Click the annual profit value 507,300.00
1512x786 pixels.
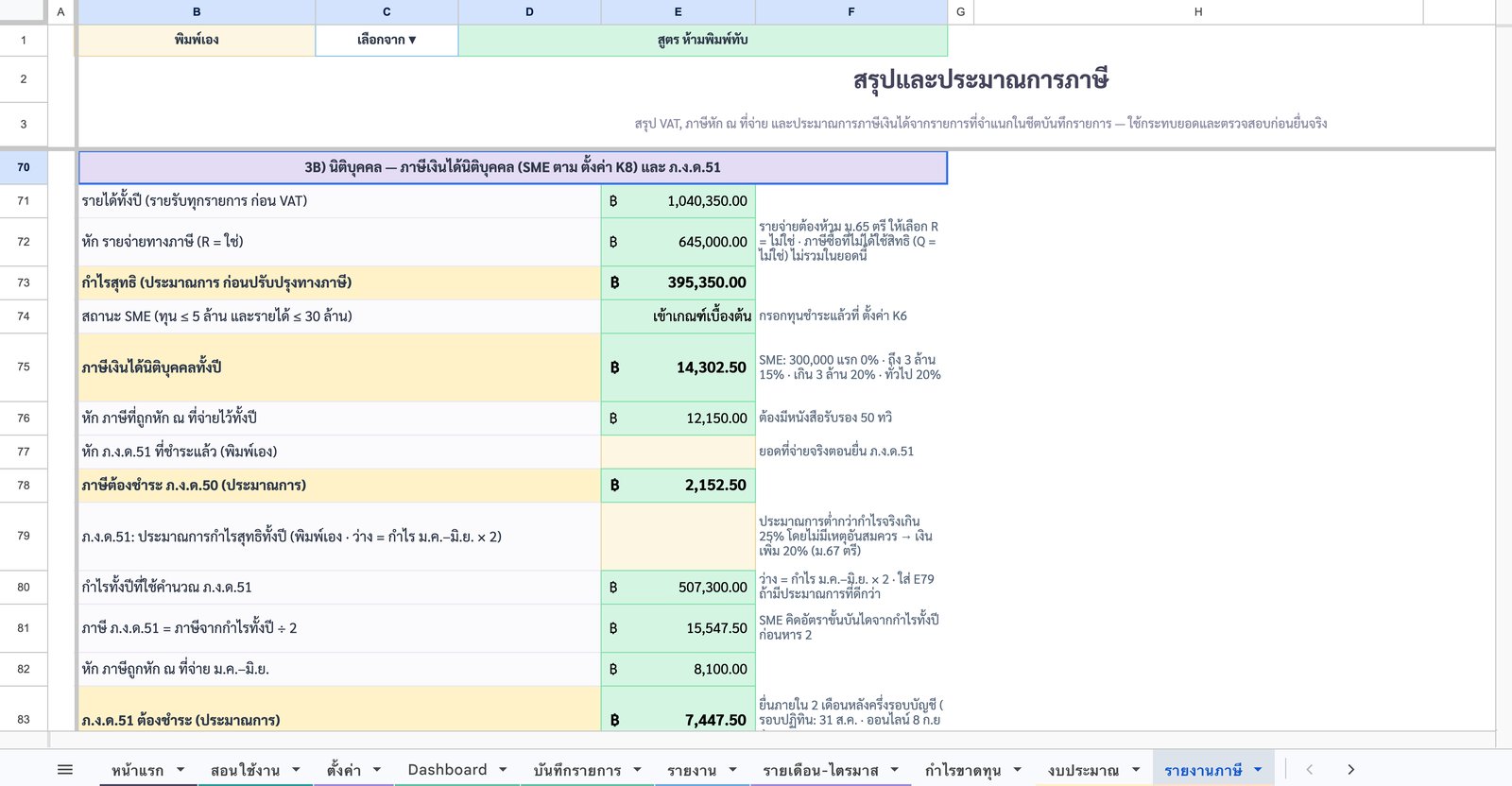click(x=679, y=588)
